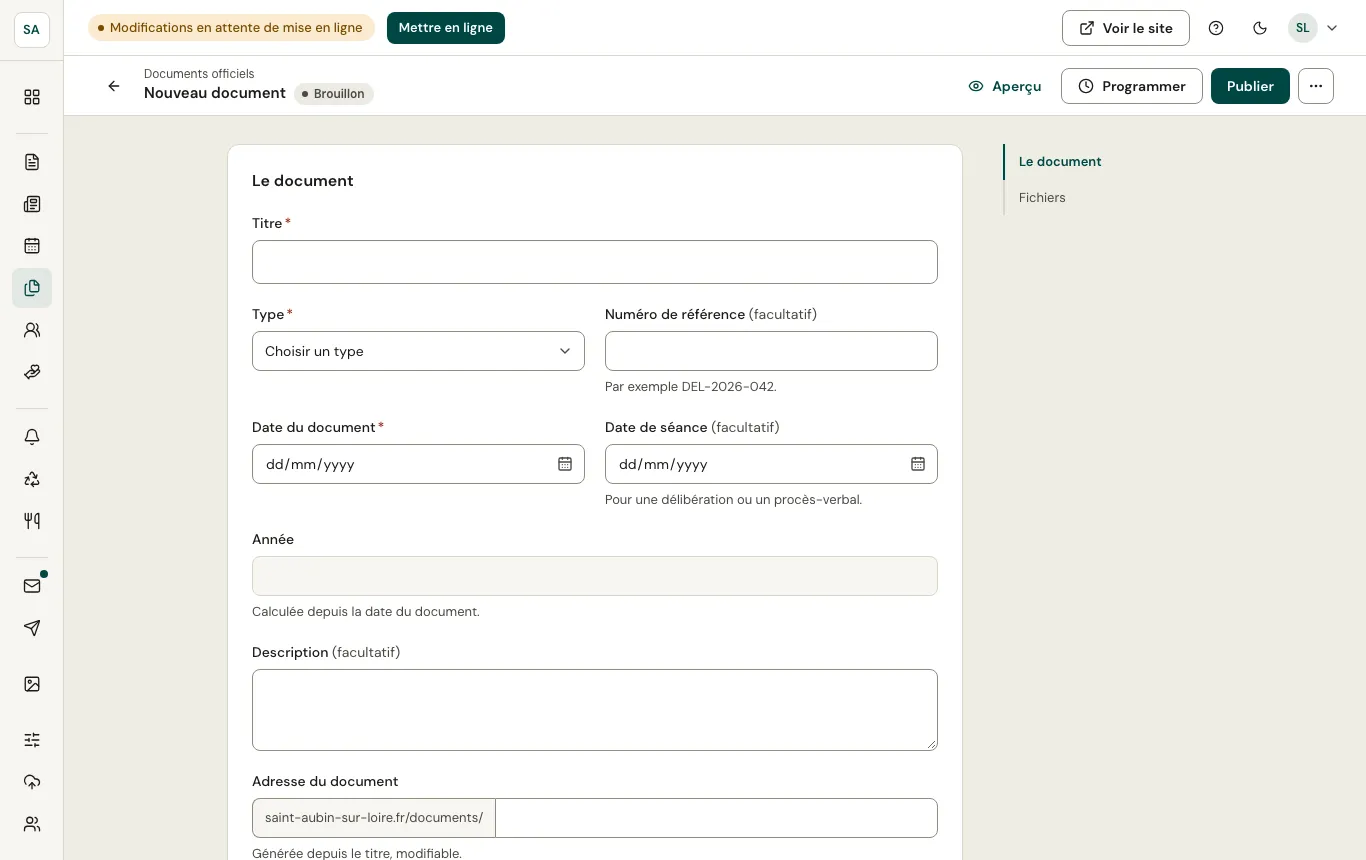The width and height of the screenshot is (1366, 860).
Task: Click the 'Mettre en ligne' button
Action: 446,28
